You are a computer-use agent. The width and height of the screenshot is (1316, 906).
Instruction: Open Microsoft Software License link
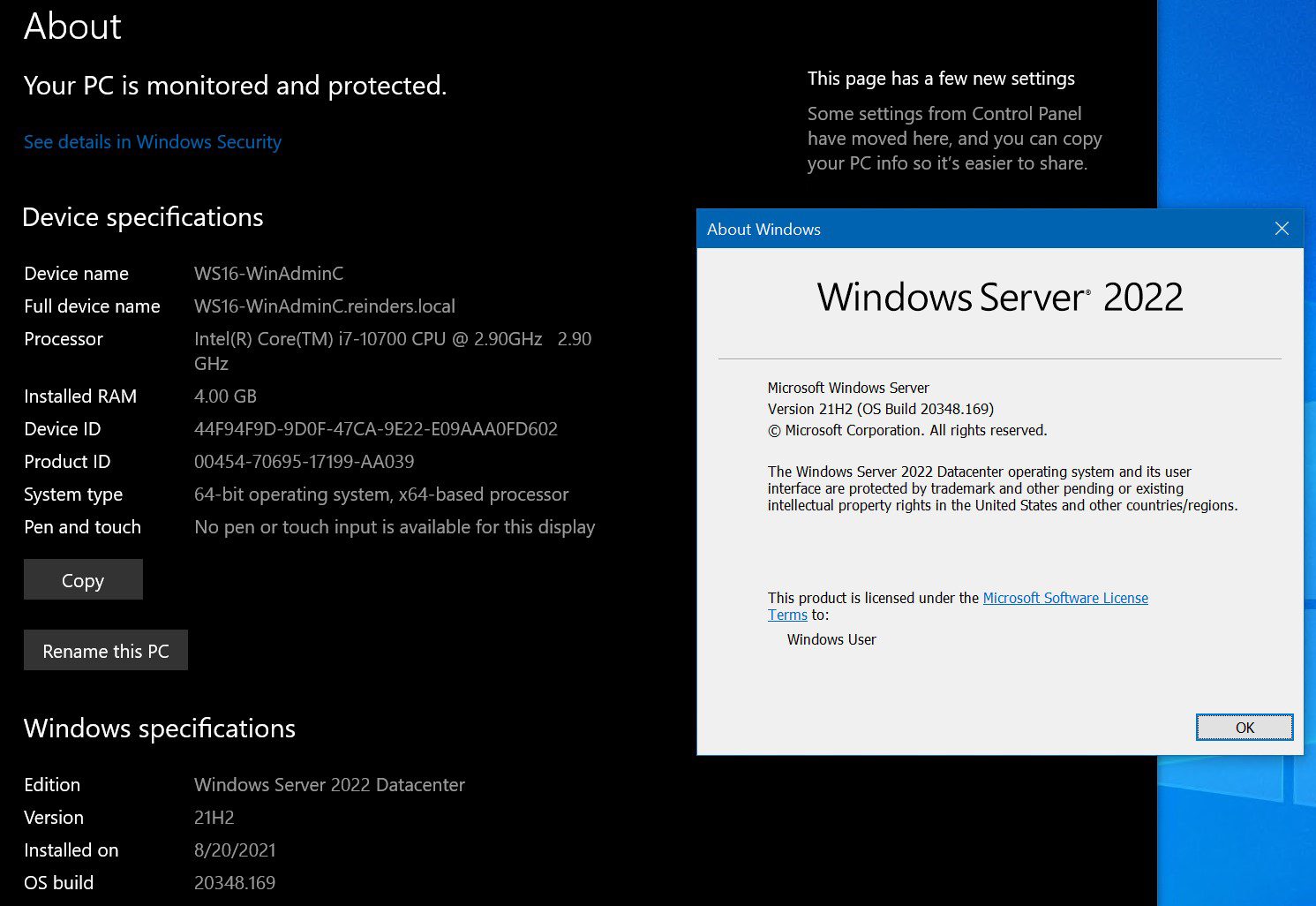click(x=1065, y=598)
